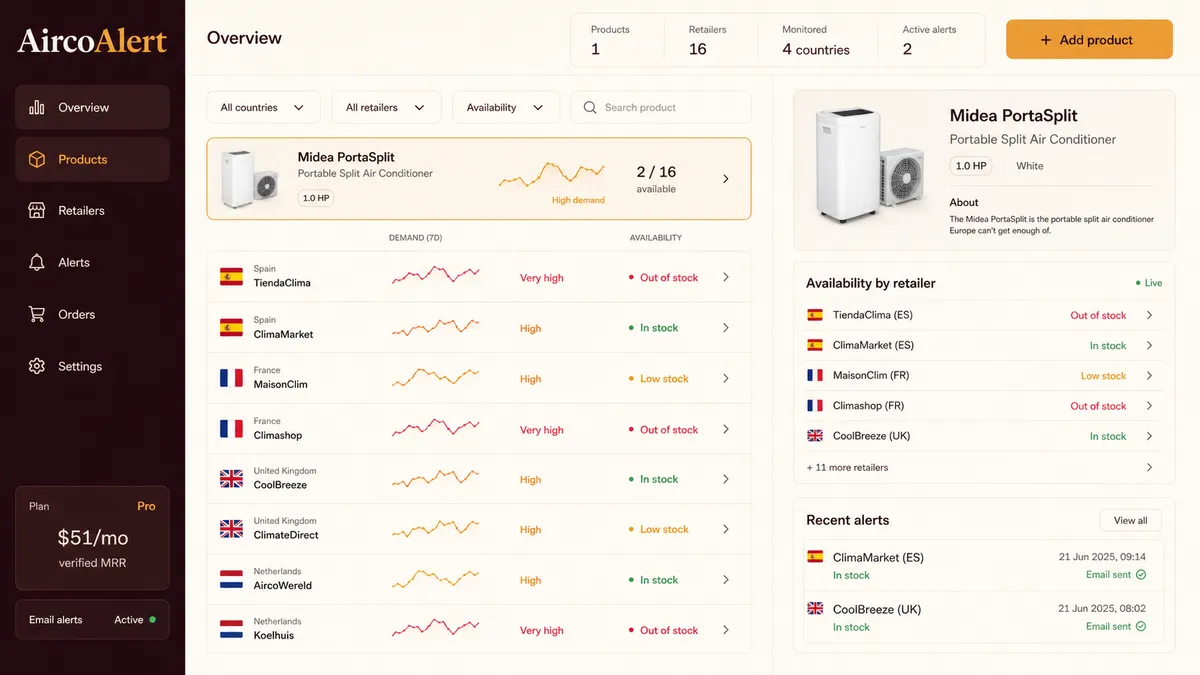Toggle the Email alerts Active status
This screenshot has height=675, width=1200.
[x=135, y=620]
